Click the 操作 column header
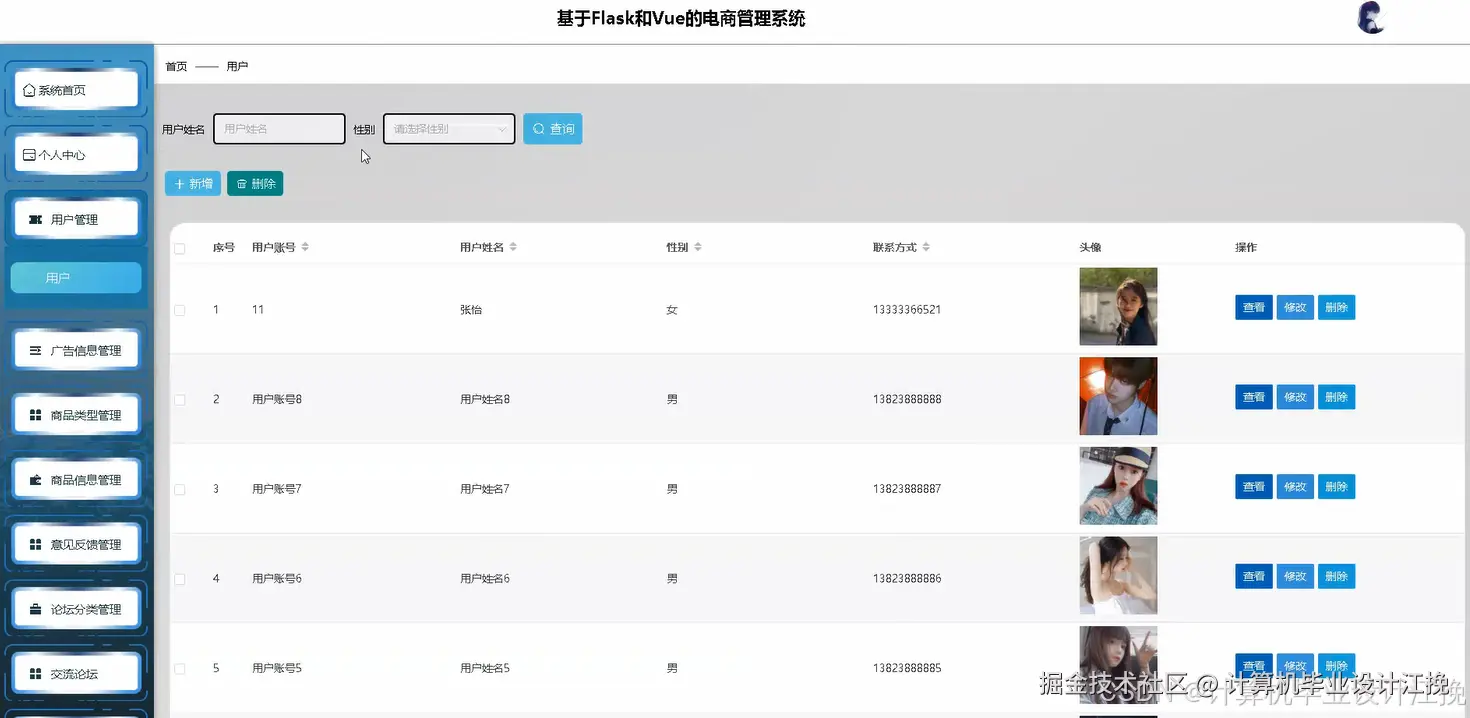1470x718 pixels. tap(1246, 247)
